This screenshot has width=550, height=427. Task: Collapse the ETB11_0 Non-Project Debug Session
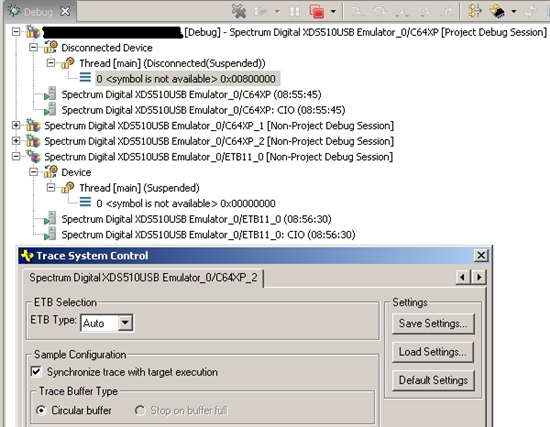tap(16, 156)
